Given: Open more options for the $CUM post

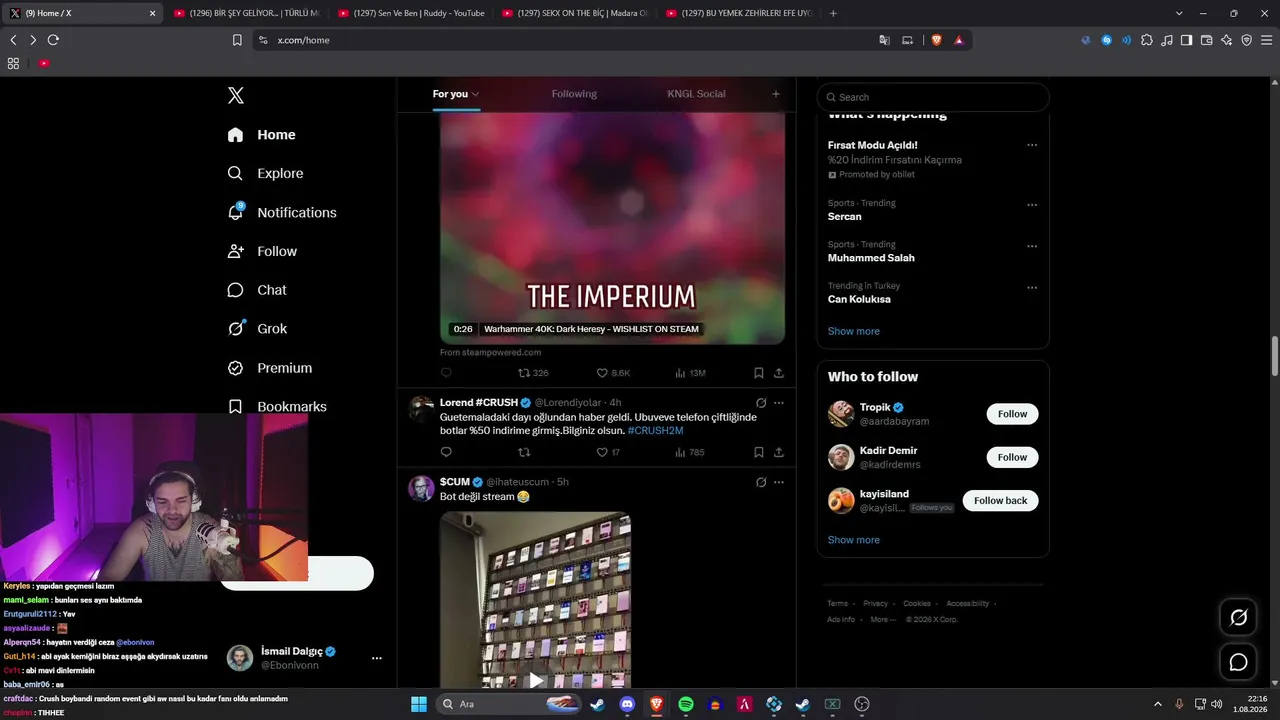Looking at the screenshot, I should (779, 482).
